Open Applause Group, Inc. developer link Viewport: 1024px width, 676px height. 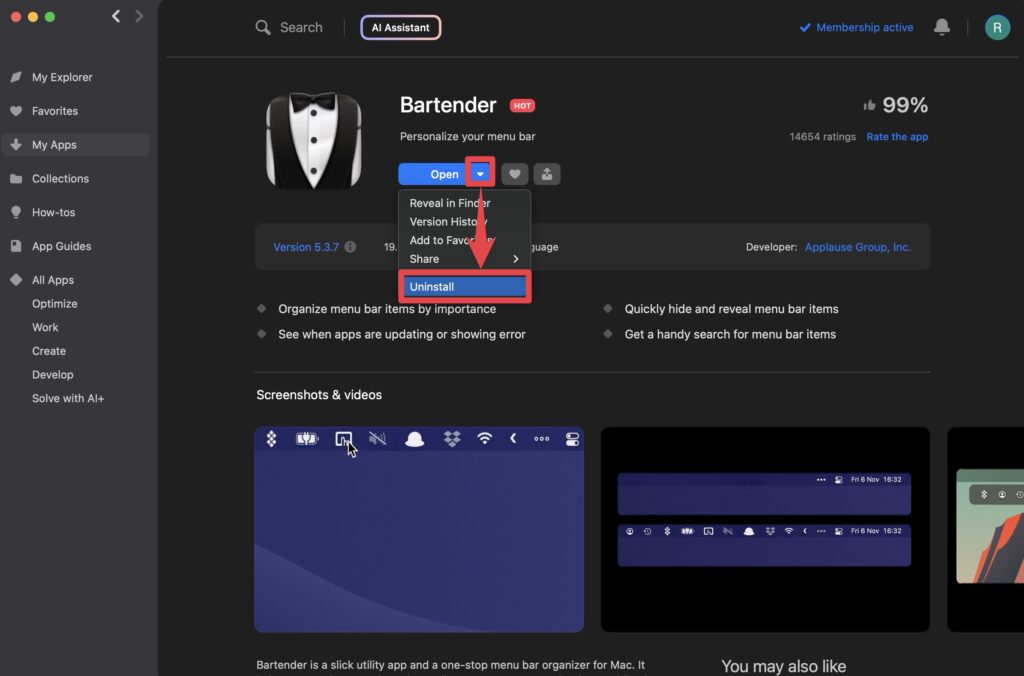tap(857, 247)
